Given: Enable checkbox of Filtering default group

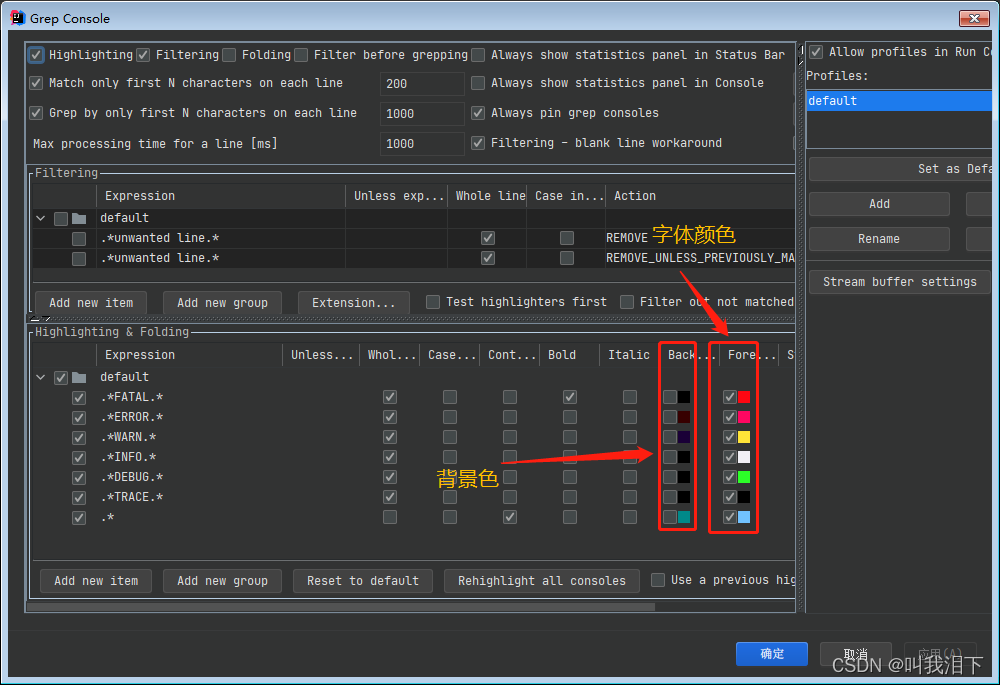Looking at the screenshot, I should tap(61, 219).
